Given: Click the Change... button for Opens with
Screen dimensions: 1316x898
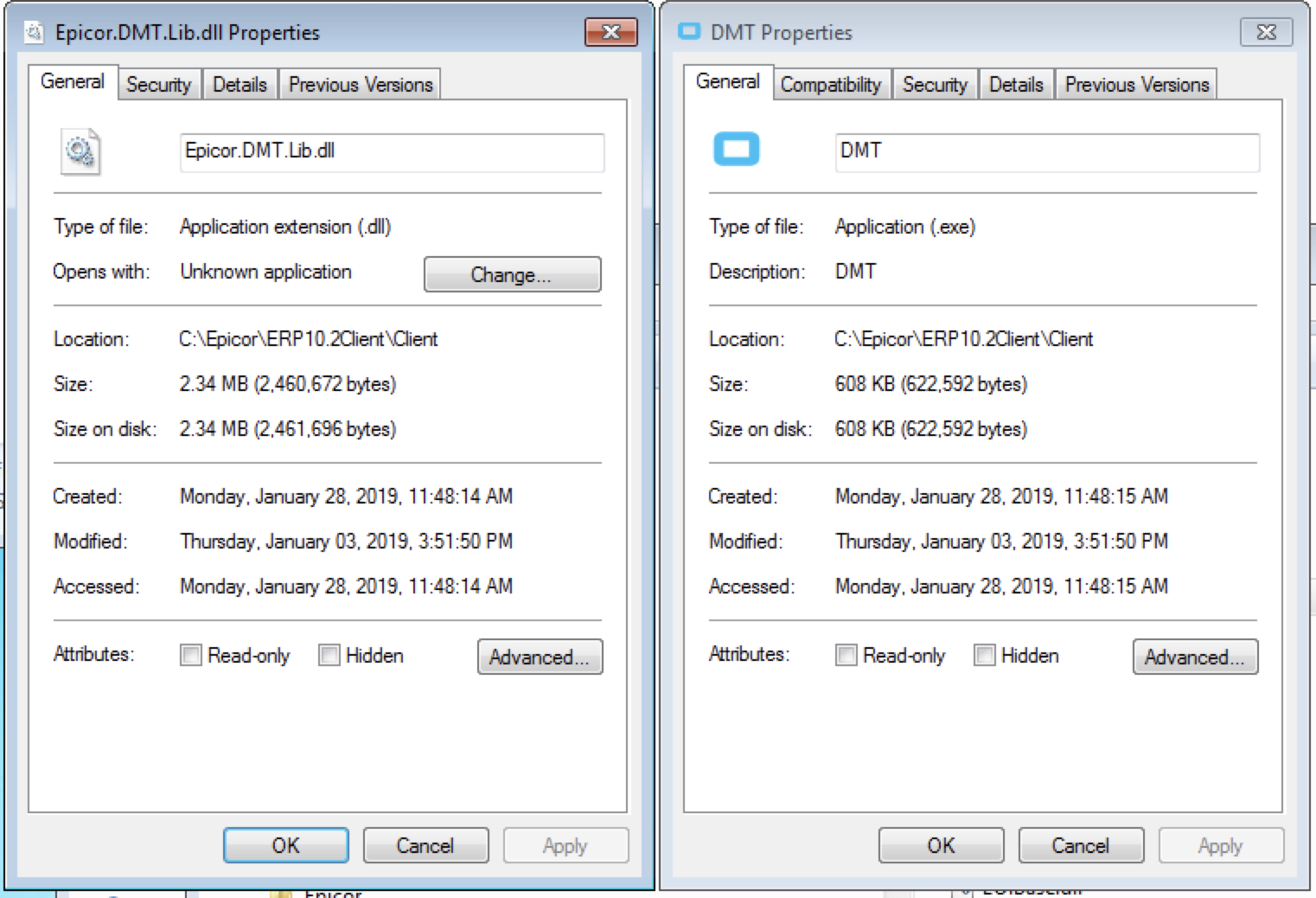Looking at the screenshot, I should pyautogui.click(x=512, y=274).
